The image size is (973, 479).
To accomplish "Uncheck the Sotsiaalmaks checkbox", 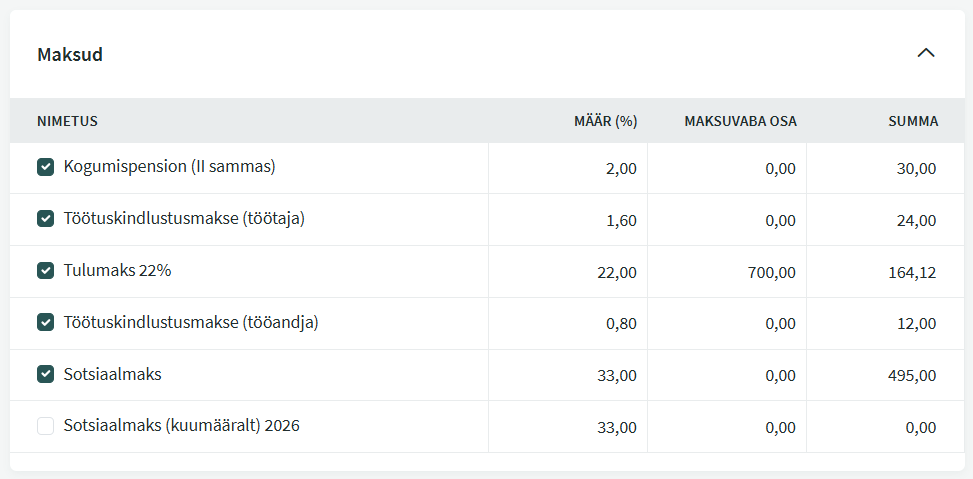I will [45, 375].
